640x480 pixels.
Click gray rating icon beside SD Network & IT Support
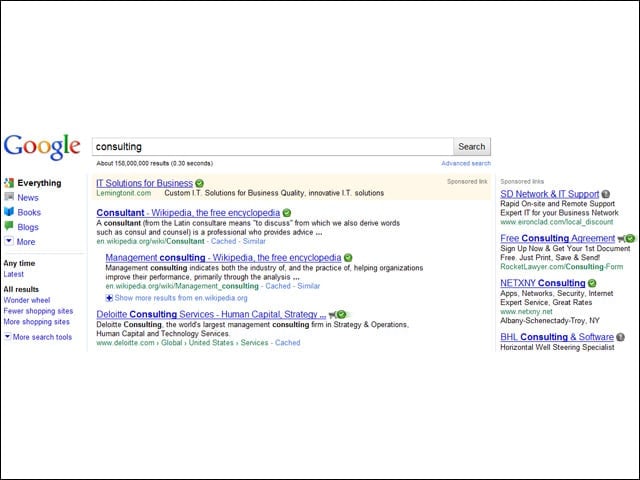tap(606, 194)
